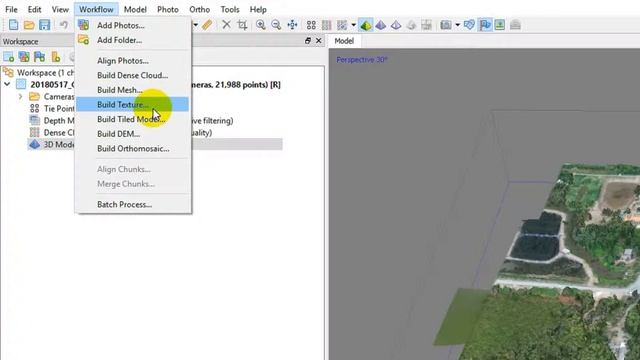This screenshot has height=360, width=640.
Task: Click the greyed-out last toolbar icon
Action: (515, 25)
